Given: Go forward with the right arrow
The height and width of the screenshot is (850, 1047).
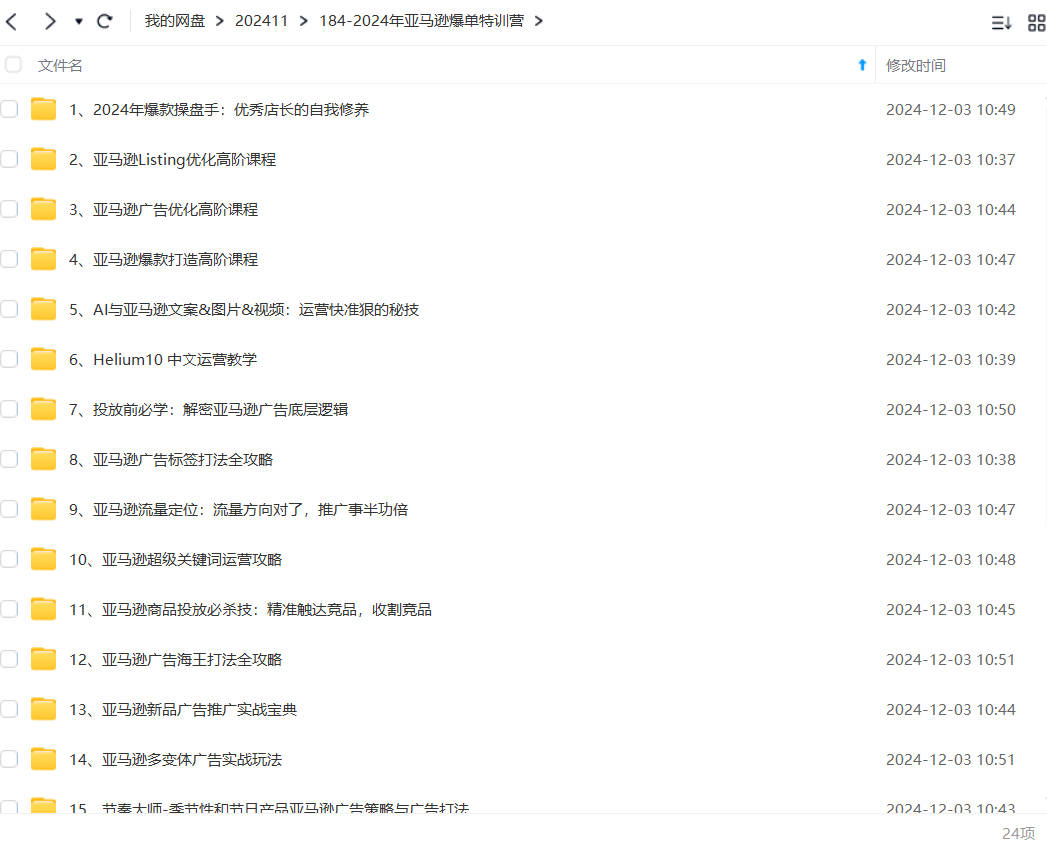Looking at the screenshot, I should (49, 21).
